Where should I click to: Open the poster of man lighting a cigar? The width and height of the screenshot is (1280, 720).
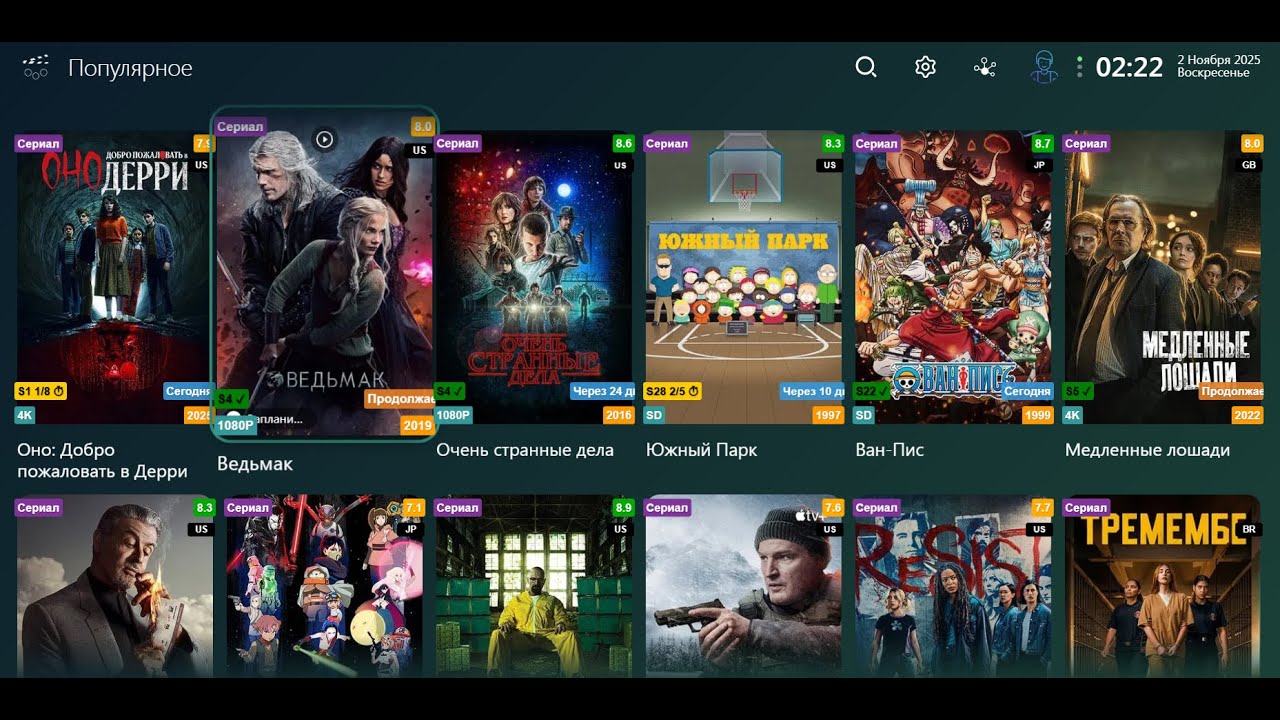(x=115, y=586)
